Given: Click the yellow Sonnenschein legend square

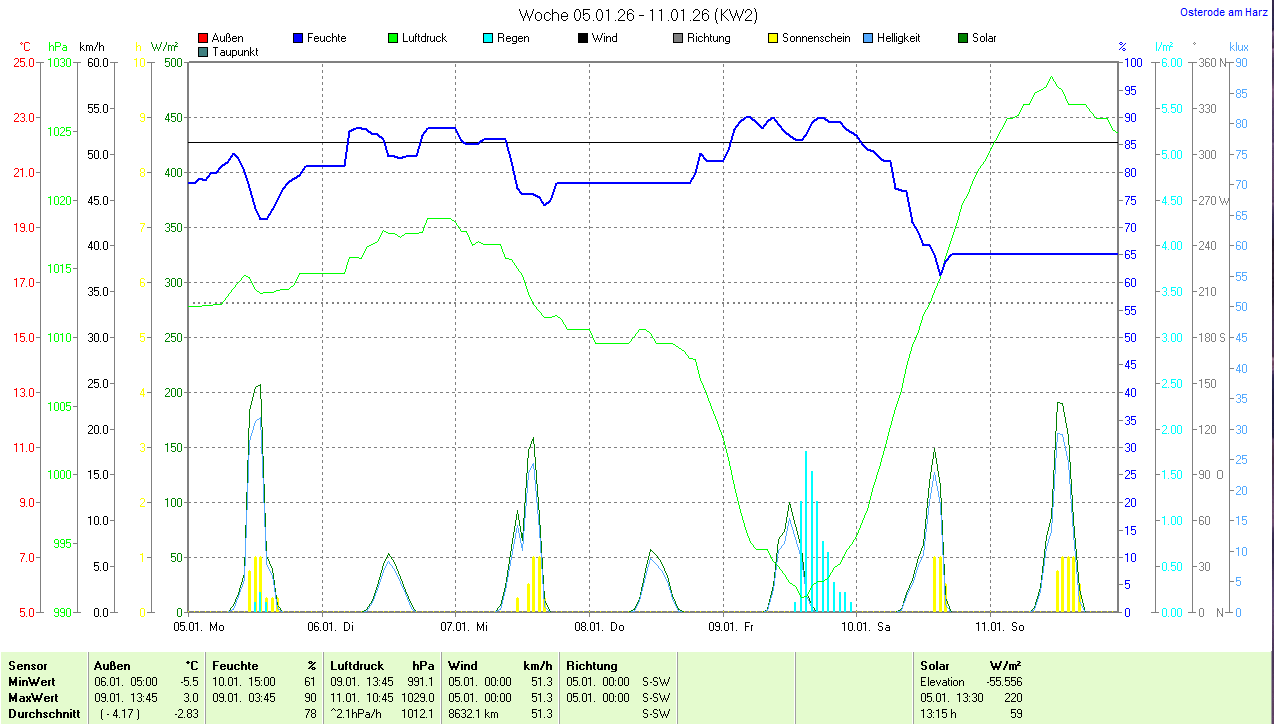Looking at the screenshot, I should [x=772, y=38].
